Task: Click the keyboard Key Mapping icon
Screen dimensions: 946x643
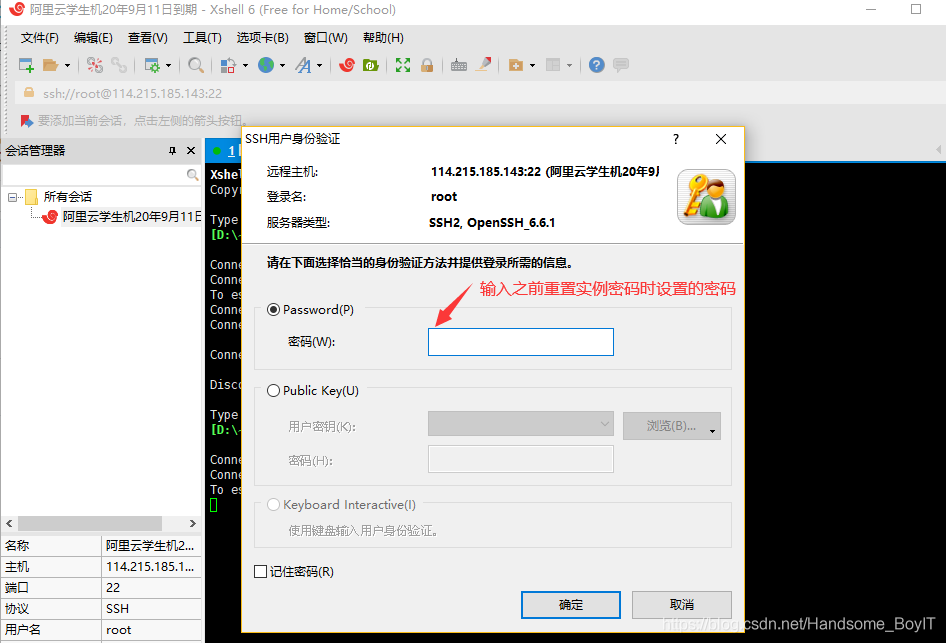Action: (x=459, y=65)
